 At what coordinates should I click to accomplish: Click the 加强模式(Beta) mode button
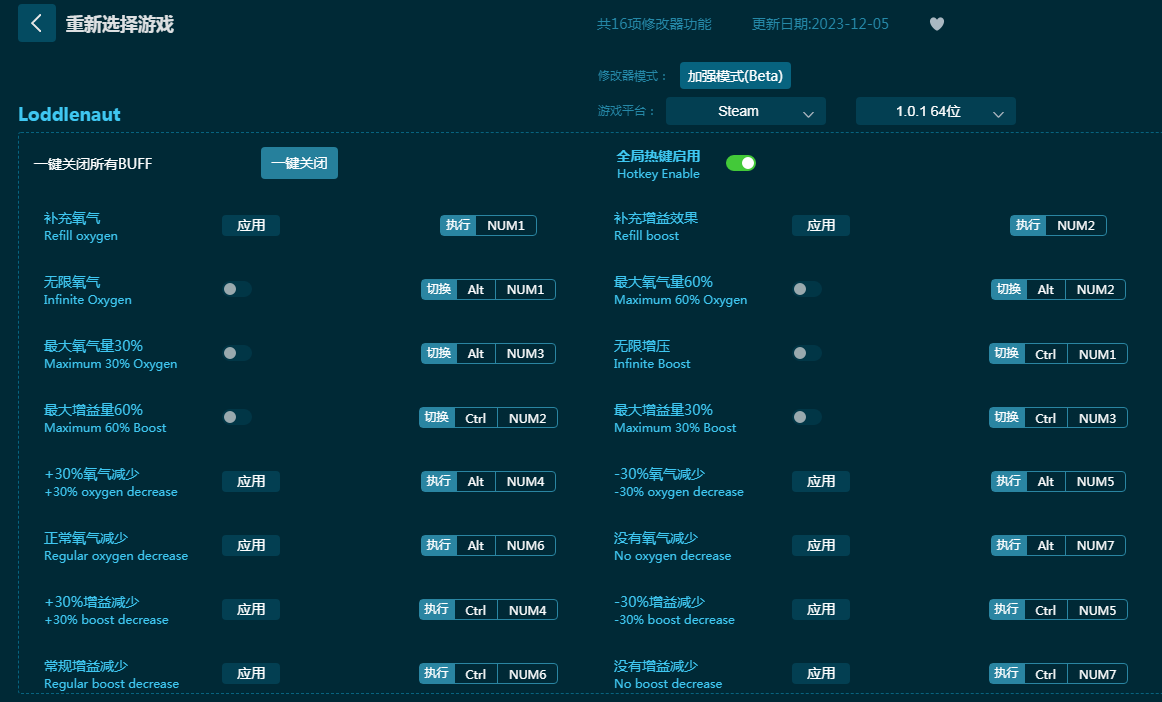pyautogui.click(x=735, y=76)
